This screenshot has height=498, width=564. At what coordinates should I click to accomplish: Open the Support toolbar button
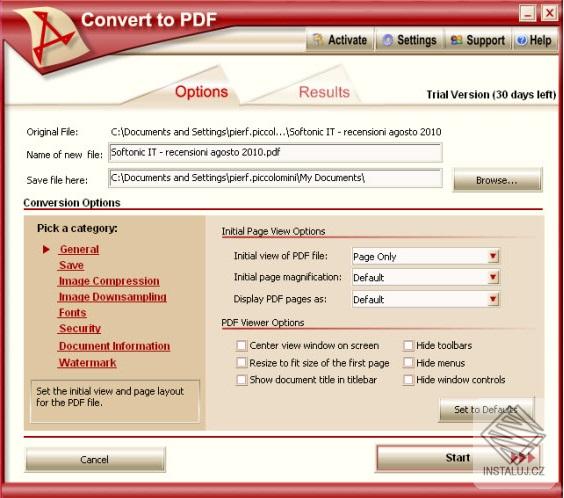478,40
